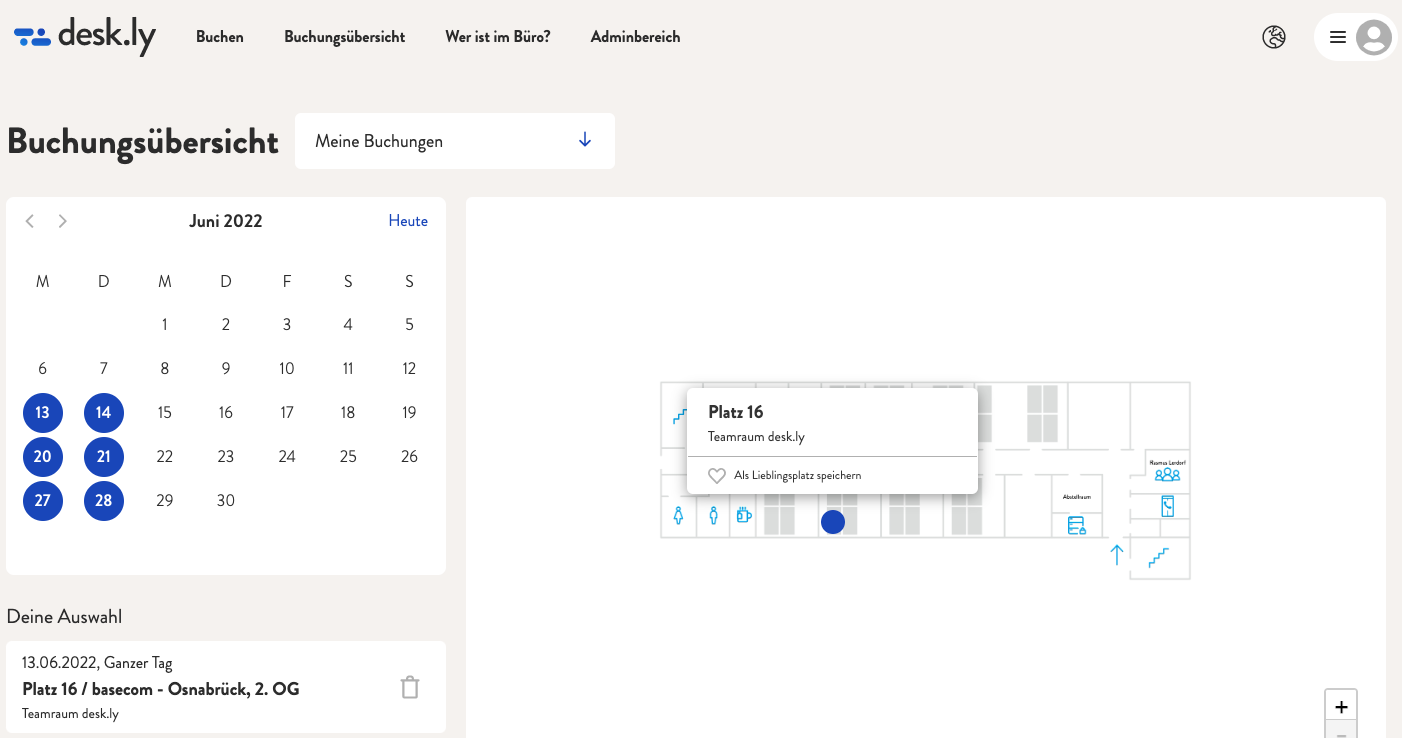This screenshot has width=1402, height=738.
Task: Click the desk.ly logo
Action: [85, 37]
